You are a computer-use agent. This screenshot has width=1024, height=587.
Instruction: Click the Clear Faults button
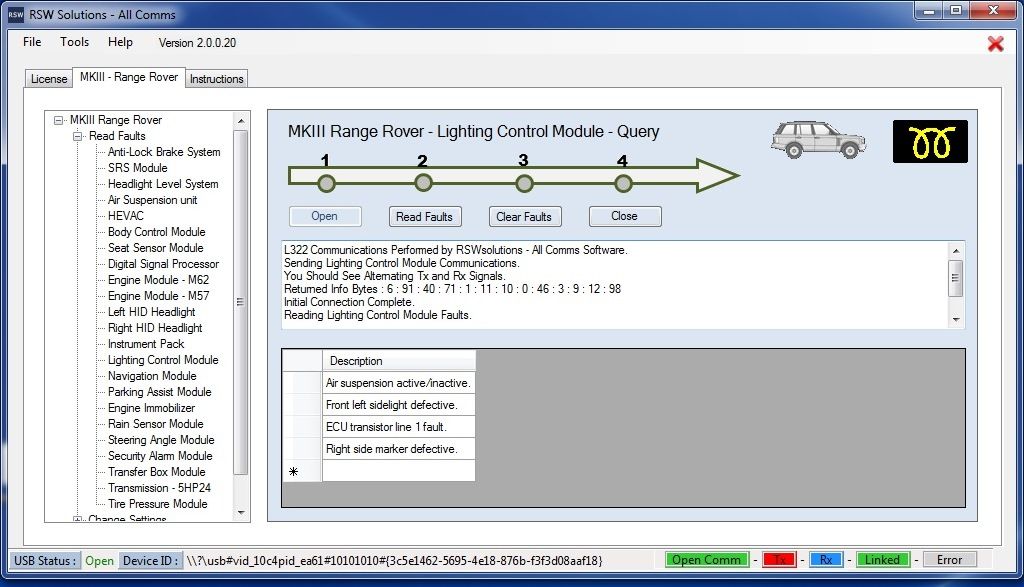click(524, 216)
